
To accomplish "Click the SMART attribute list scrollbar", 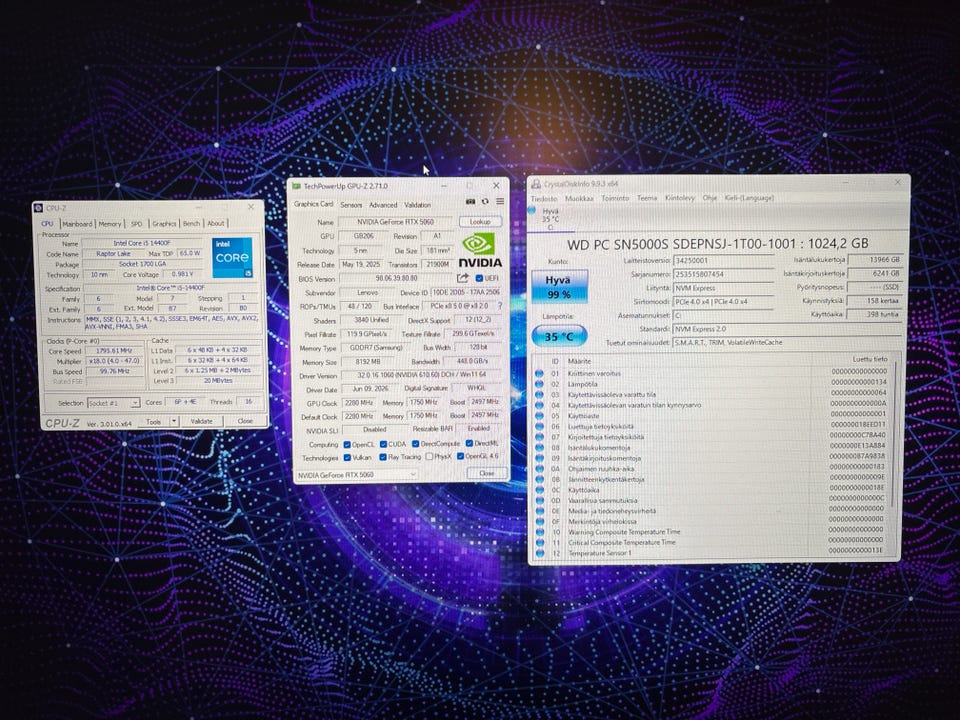I will [895, 434].
